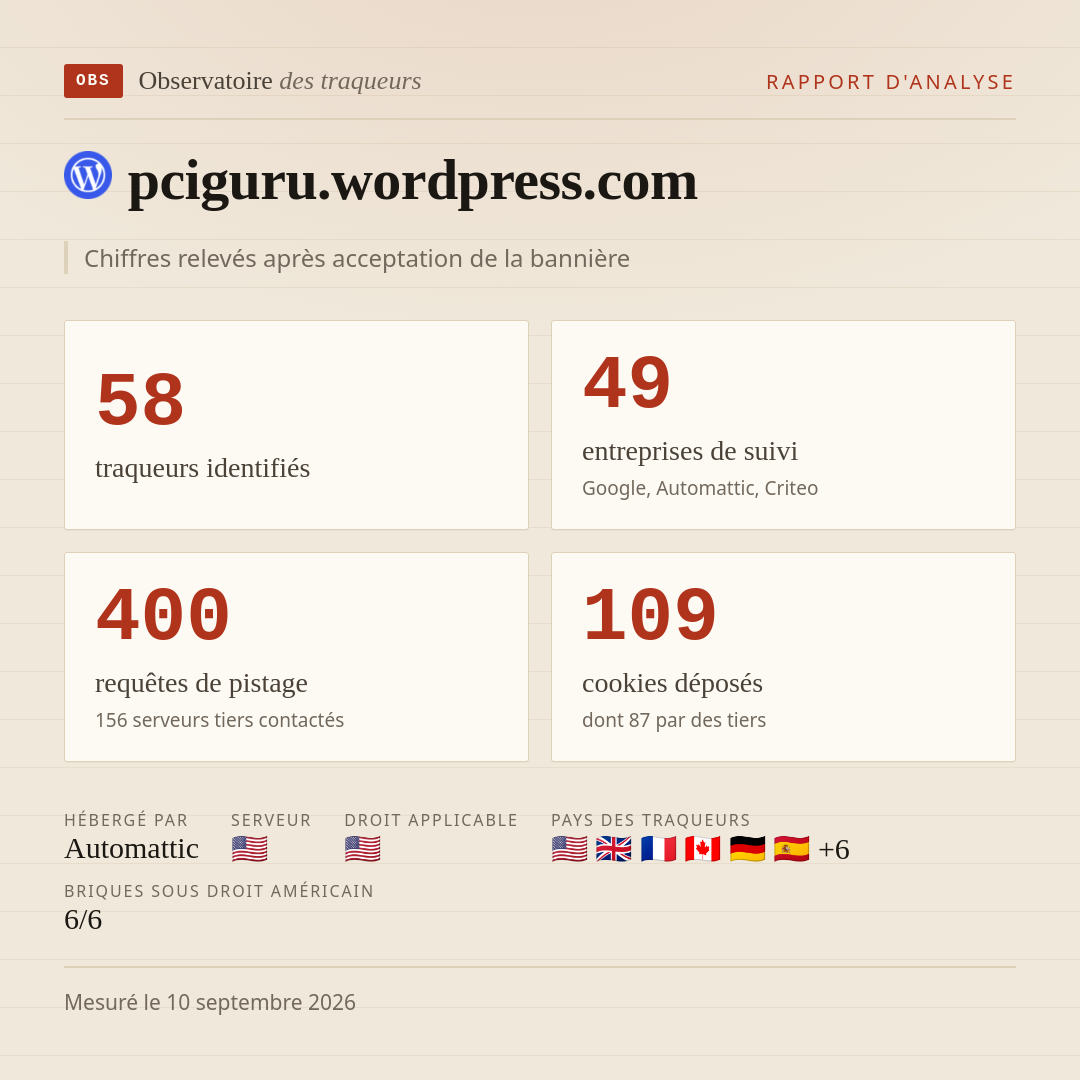Click the US flag under Serveur
The image size is (1080, 1080).
[249, 849]
